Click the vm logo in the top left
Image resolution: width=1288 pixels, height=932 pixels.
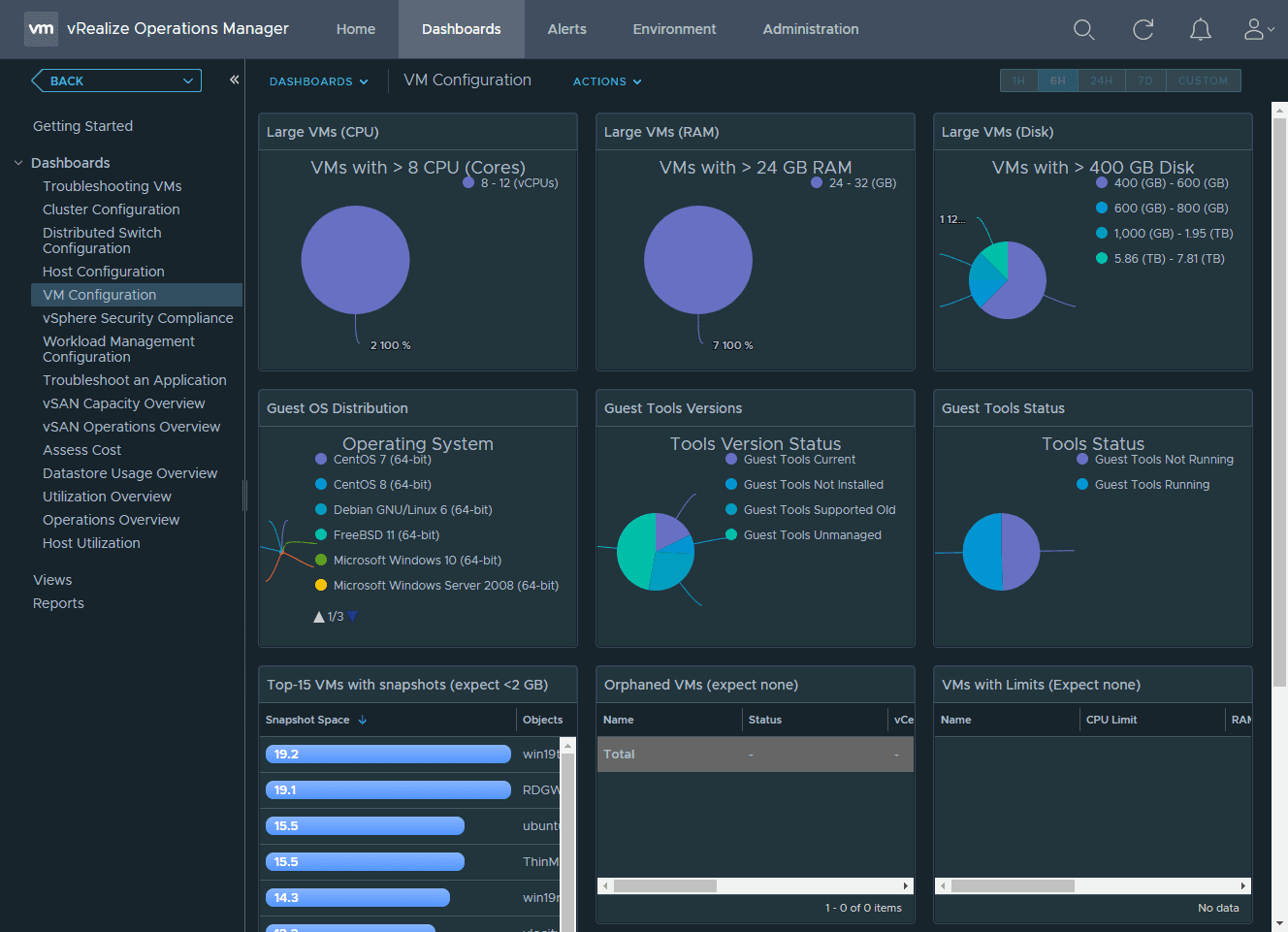pyautogui.click(x=41, y=28)
